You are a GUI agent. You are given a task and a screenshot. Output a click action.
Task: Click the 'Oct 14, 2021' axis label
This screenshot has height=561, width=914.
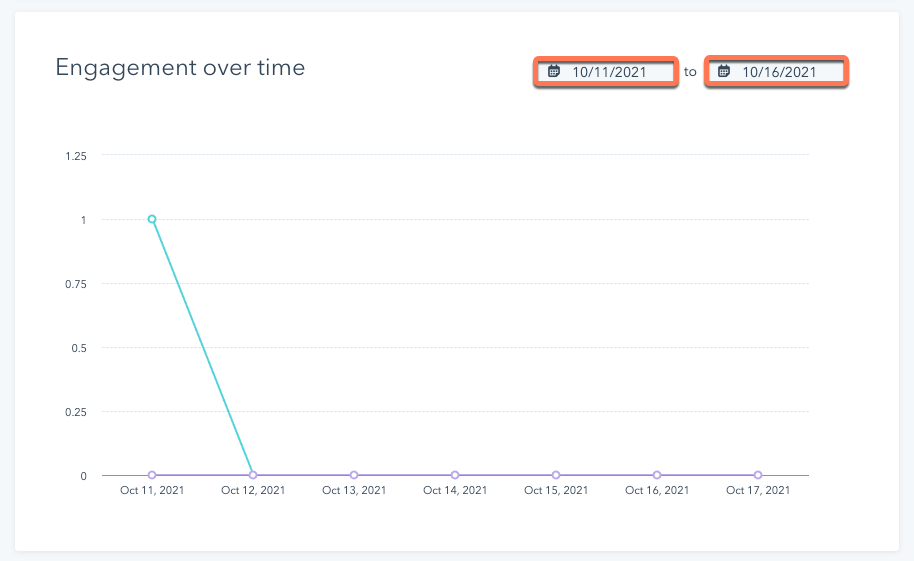pos(455,490)
